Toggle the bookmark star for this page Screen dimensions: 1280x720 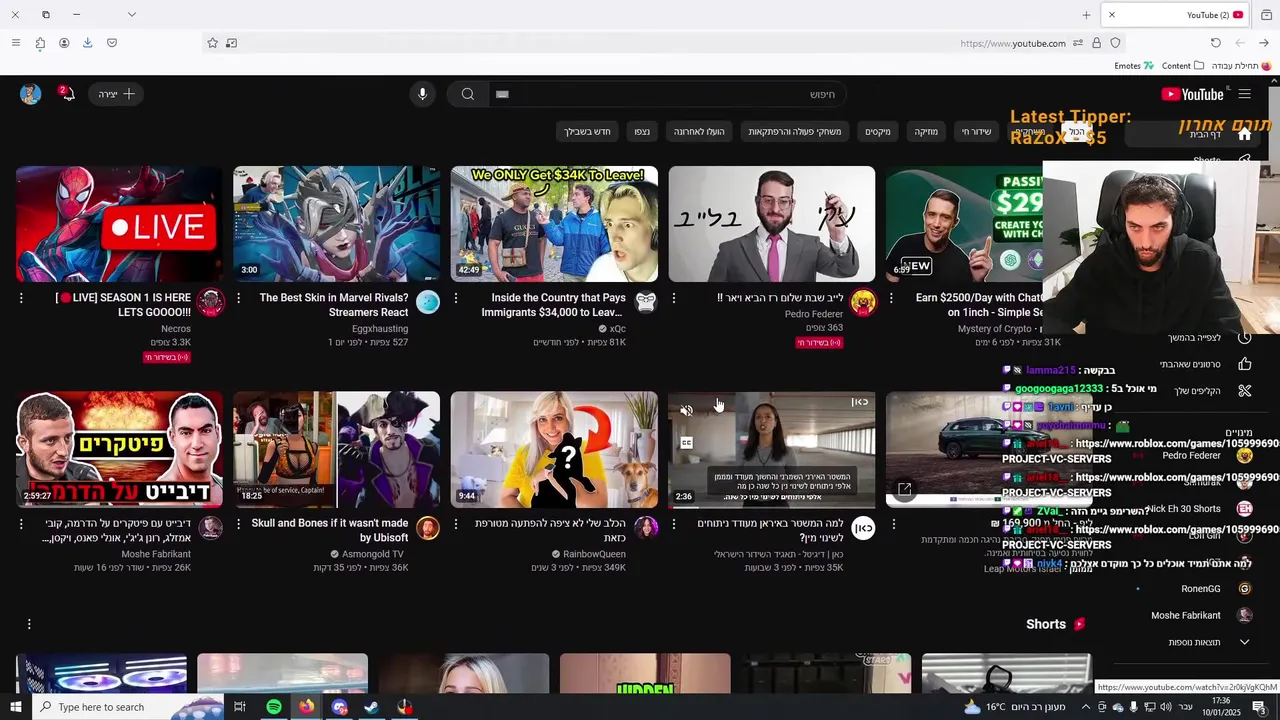click(x=212, y=43)
